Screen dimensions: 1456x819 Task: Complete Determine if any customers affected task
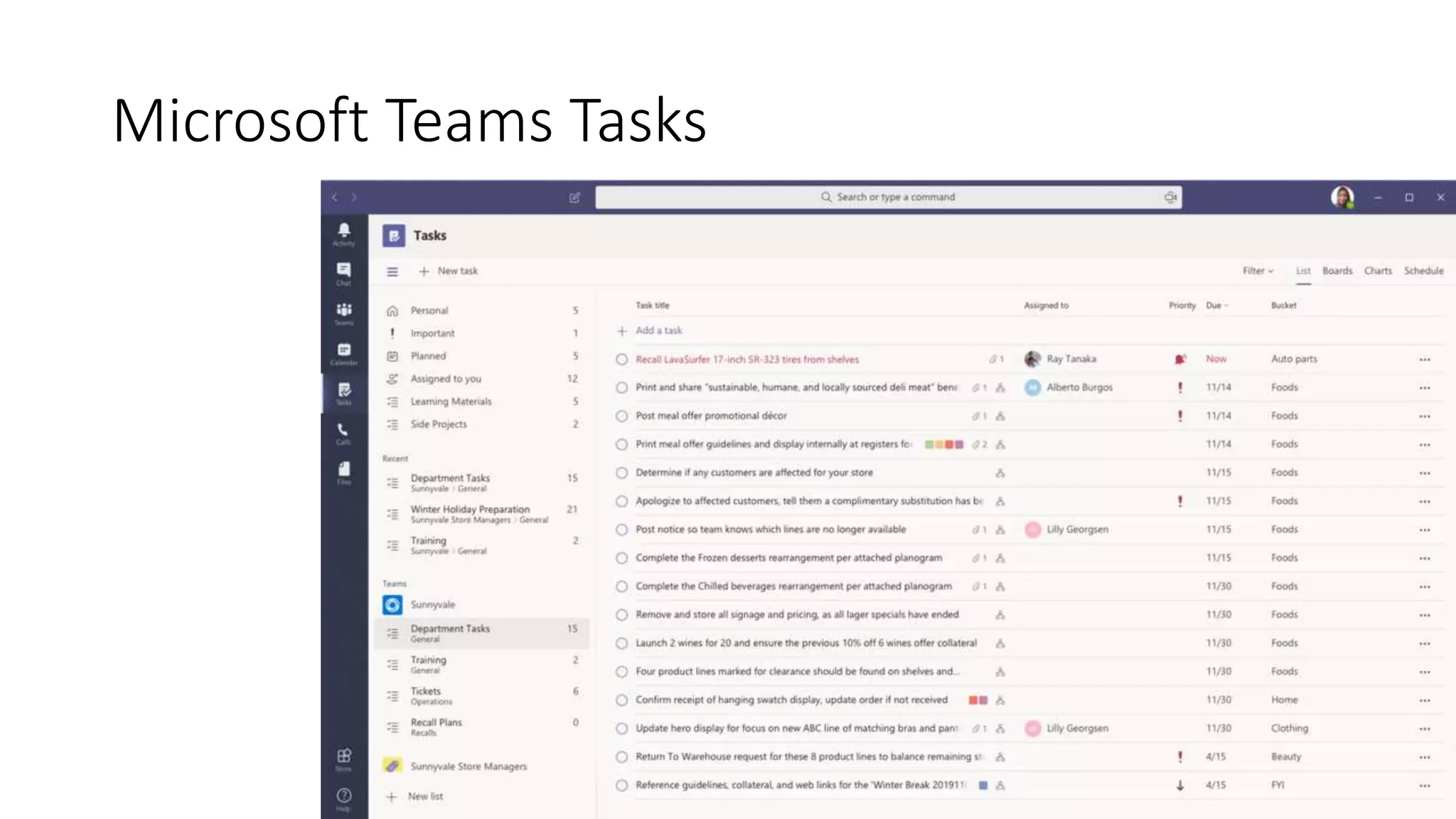pos(621,473)
